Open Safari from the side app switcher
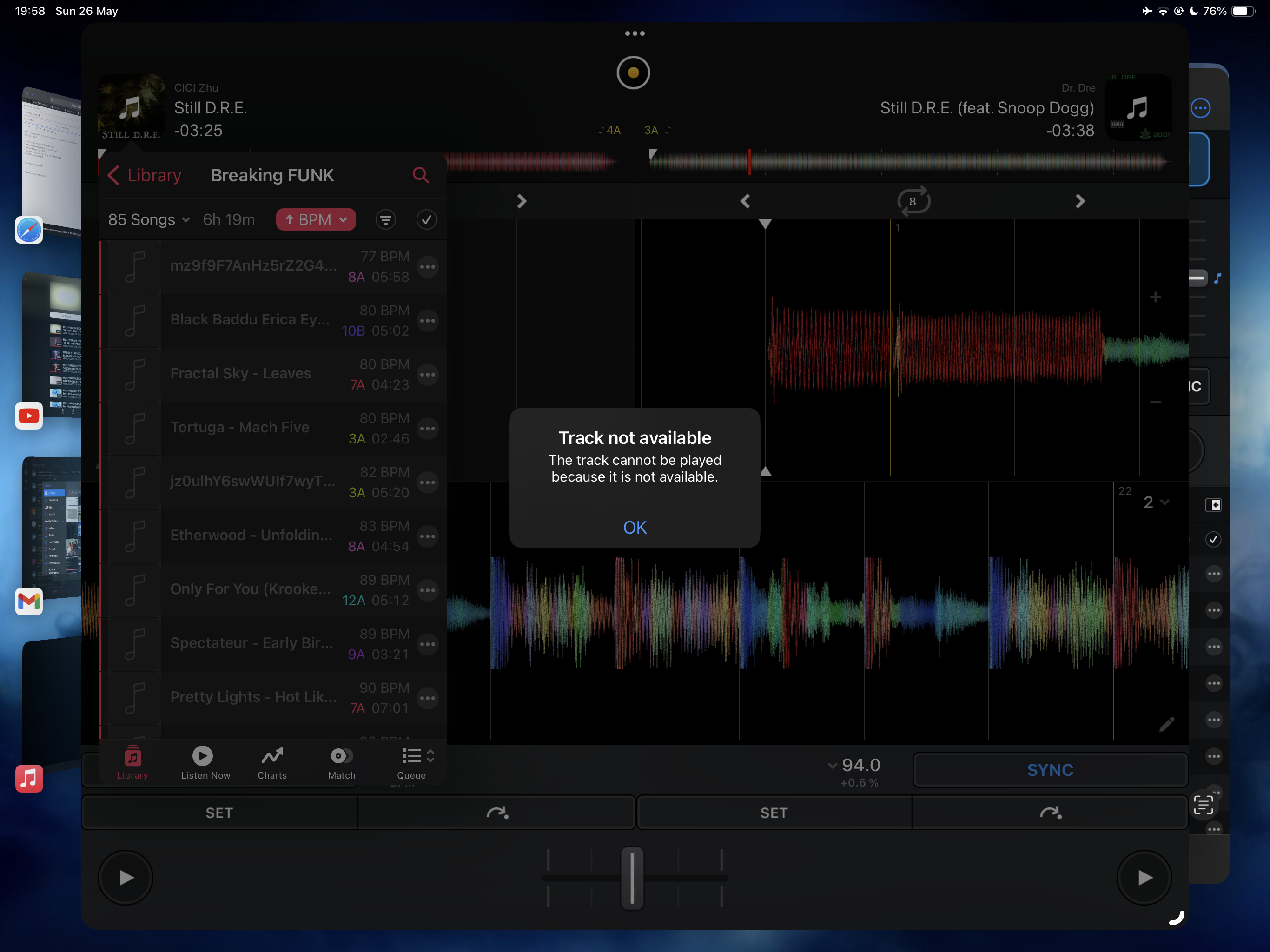 (29, 230)
